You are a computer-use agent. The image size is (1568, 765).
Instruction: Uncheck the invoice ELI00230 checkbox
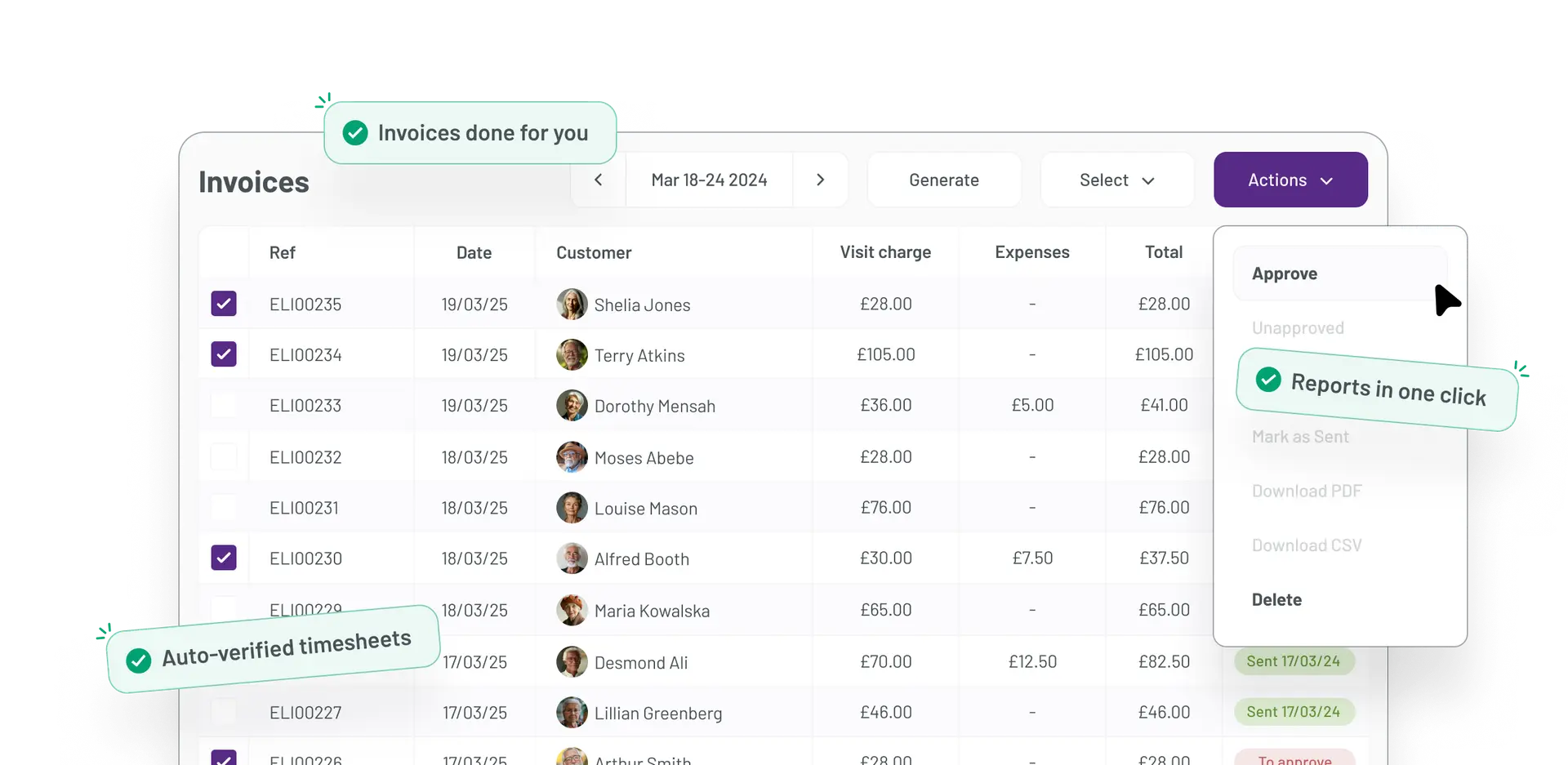point(224,558)
